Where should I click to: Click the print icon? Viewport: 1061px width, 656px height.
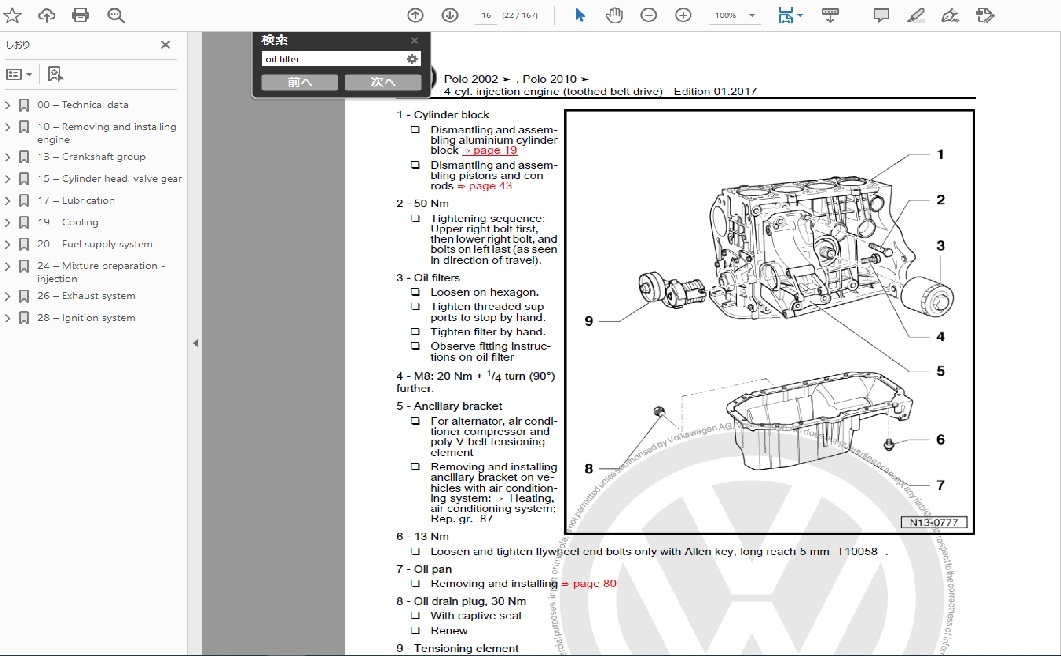(81, 15)
